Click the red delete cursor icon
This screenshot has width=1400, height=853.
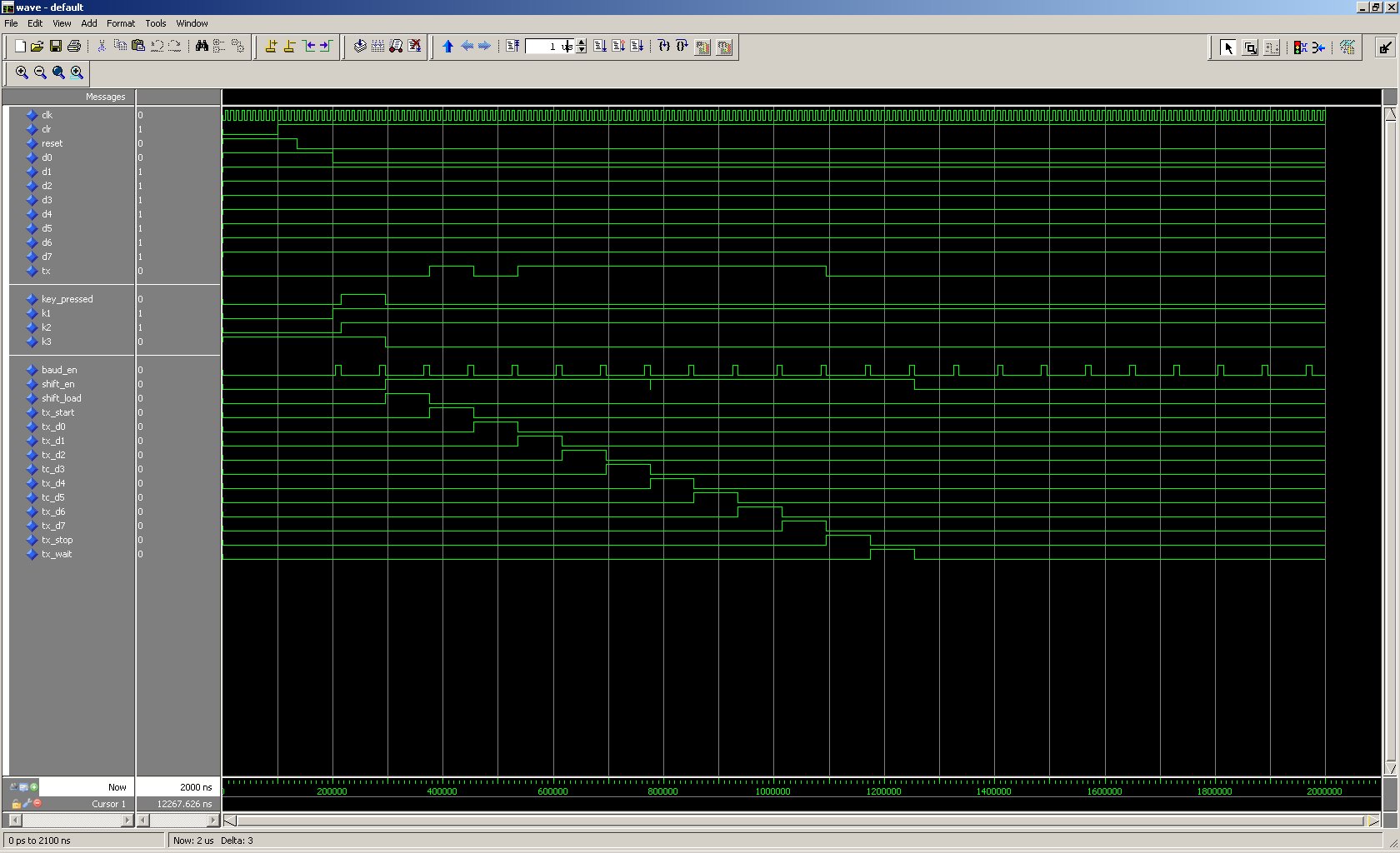[x=37, y=803]
